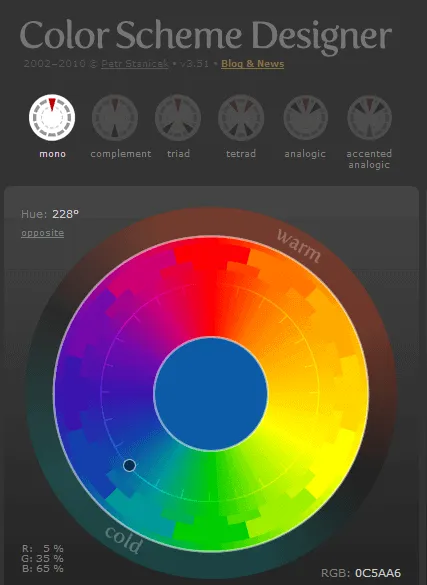Click the triad label text
This screenshot has width=427, height=585.
pyautogui.click(x=178, y=154)
